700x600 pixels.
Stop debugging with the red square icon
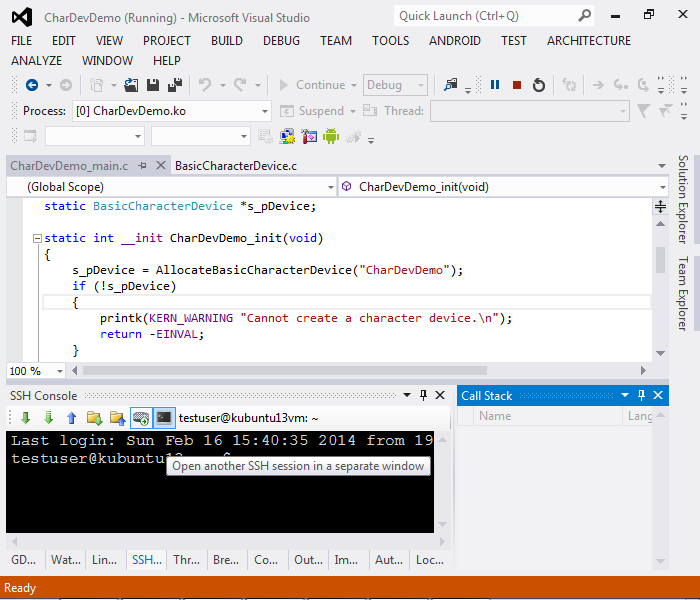pyautogui.click(x=517, y=85)
